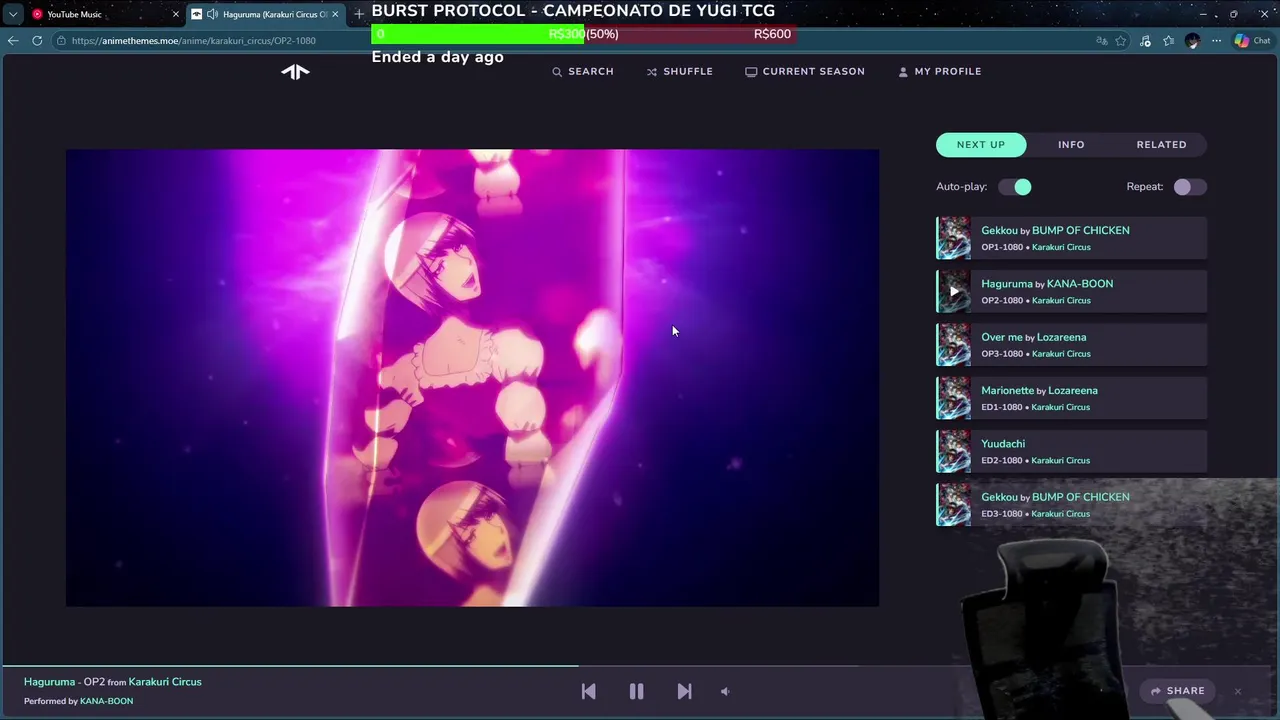The width and height of the screenshot is (1280, 720).
Task: Open Karakuri Circus link under Yuudachi
Action: click(x=1060, y=460)
